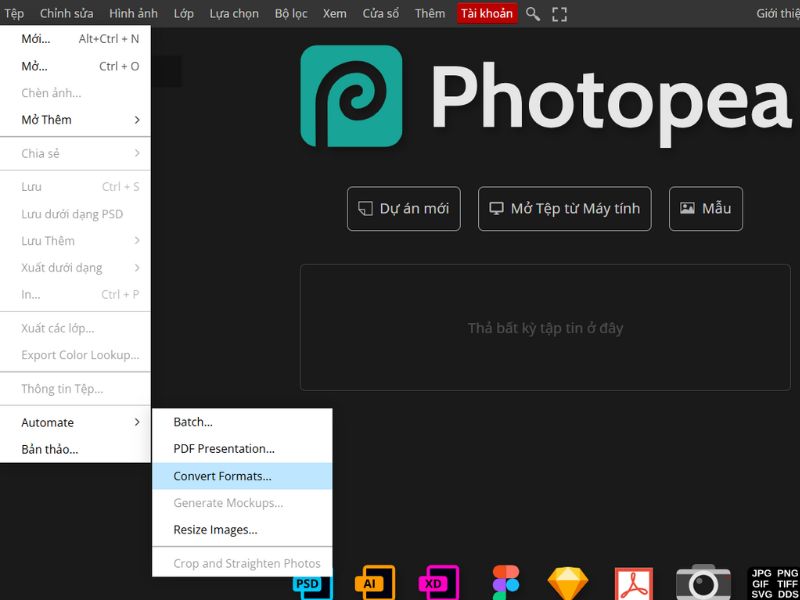Open the Hình ảnh menu
Image resolution: width=800 pixels, height=600 pixels.
coord(133,14)
